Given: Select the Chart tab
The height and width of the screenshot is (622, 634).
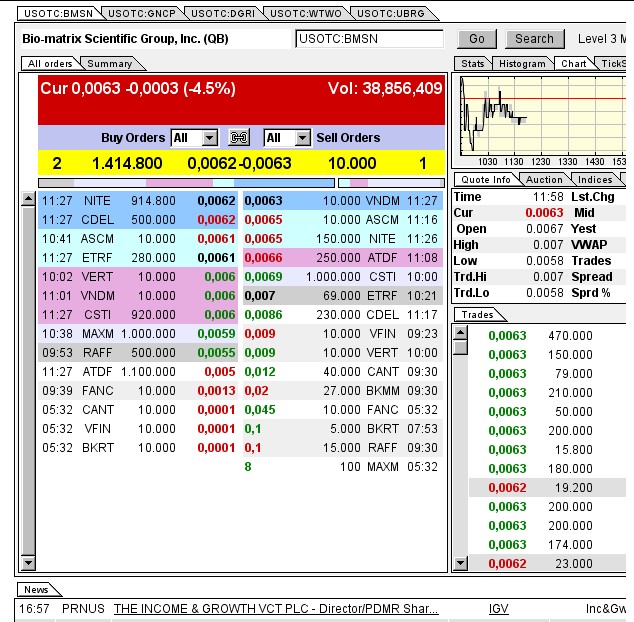Looking at the screenshot, I should coord(573,63).
